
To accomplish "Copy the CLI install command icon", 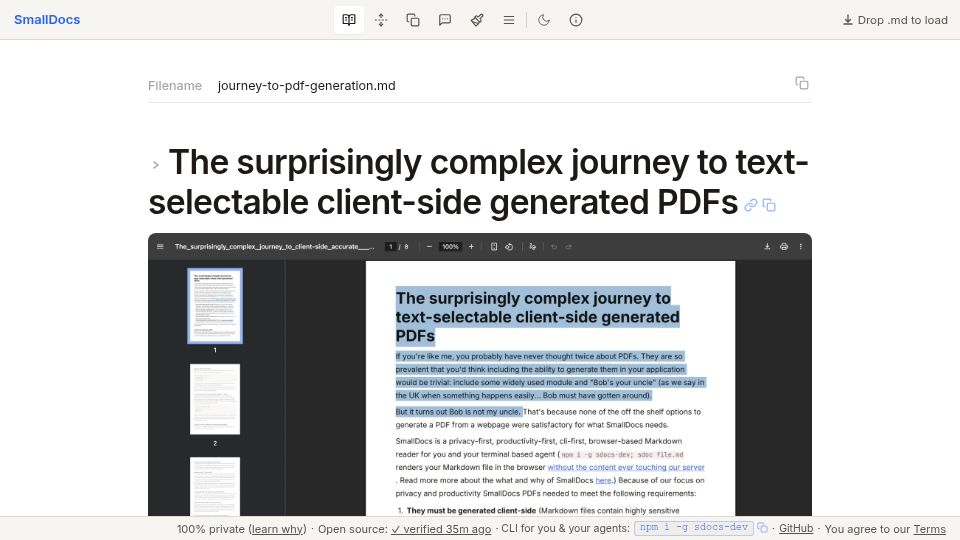I will 762,528.
